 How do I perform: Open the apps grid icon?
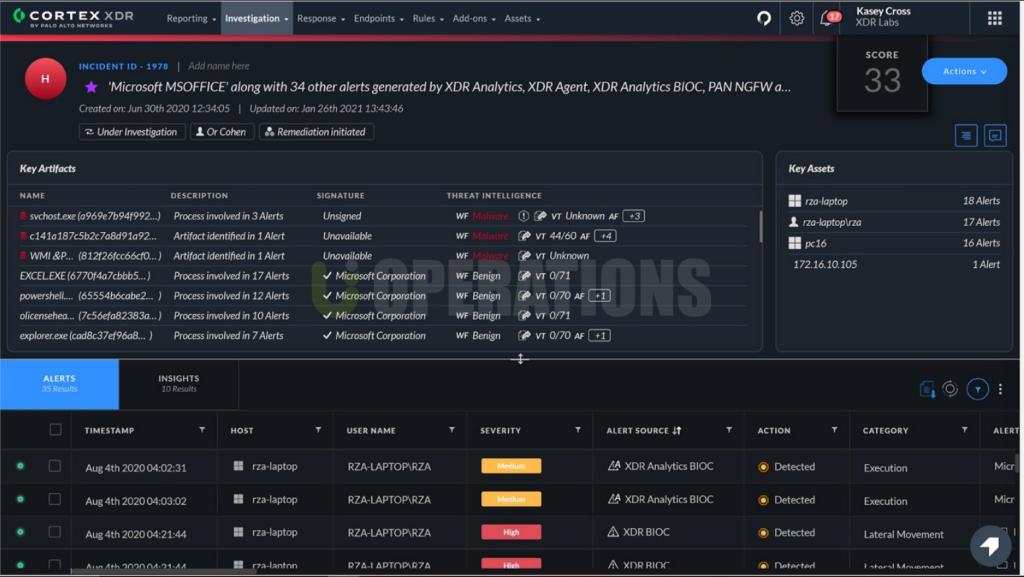(994, 18)
